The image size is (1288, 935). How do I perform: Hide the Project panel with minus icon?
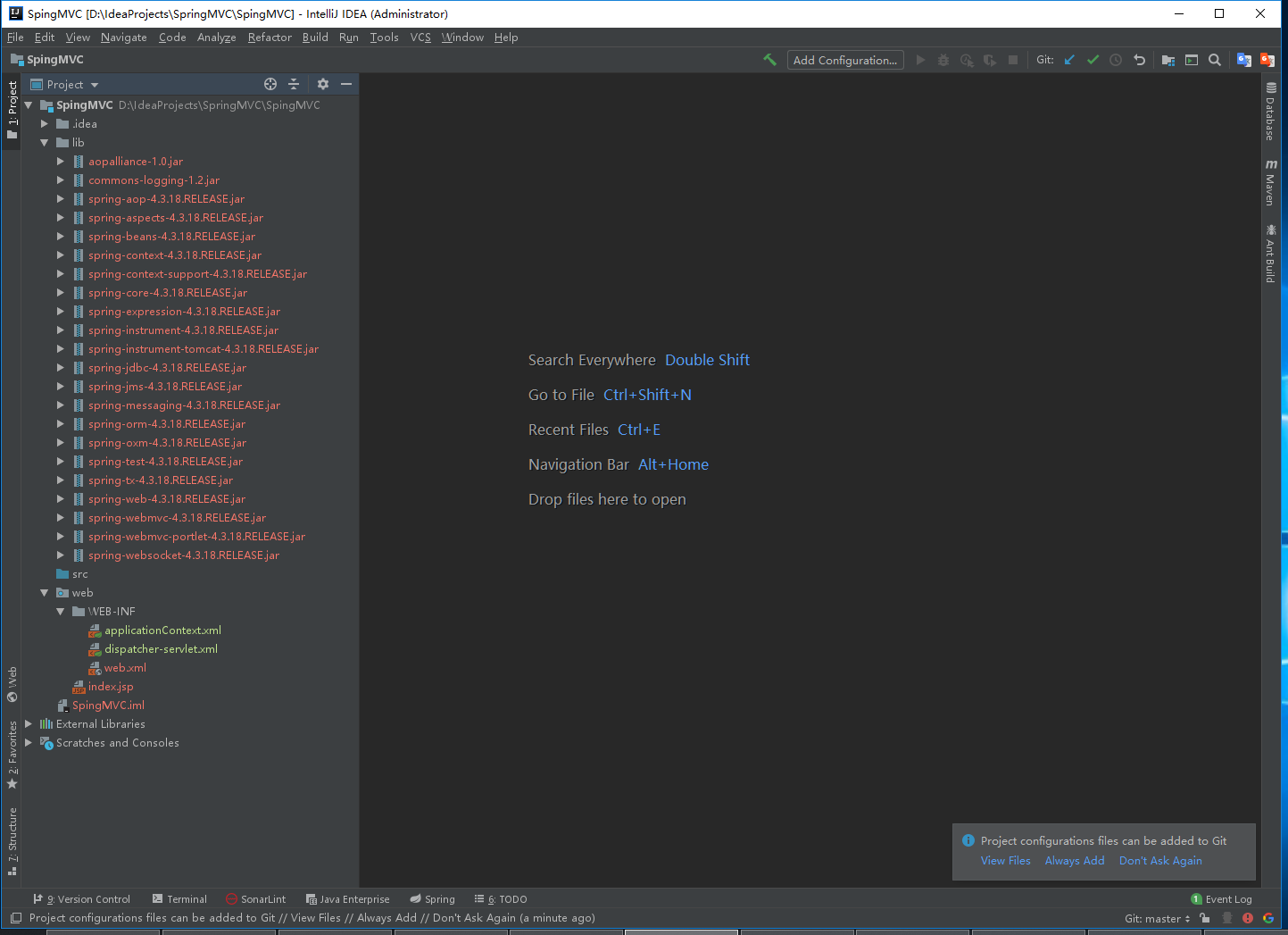(x=346, y=84)
